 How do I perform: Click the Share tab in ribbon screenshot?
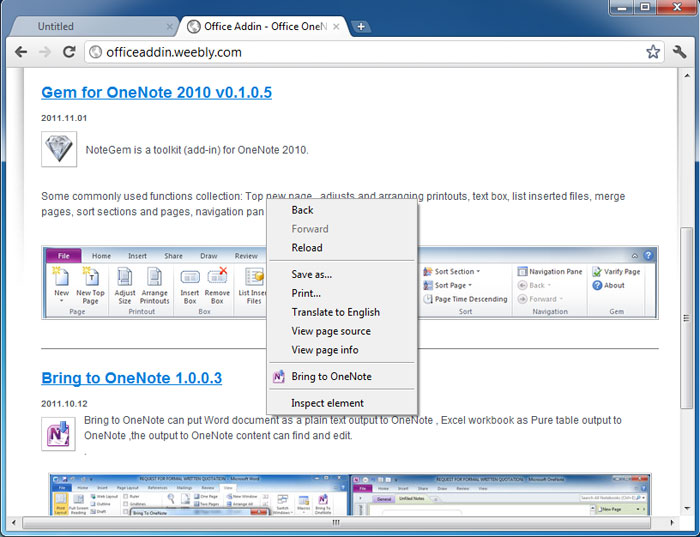(x=173, y=256)
